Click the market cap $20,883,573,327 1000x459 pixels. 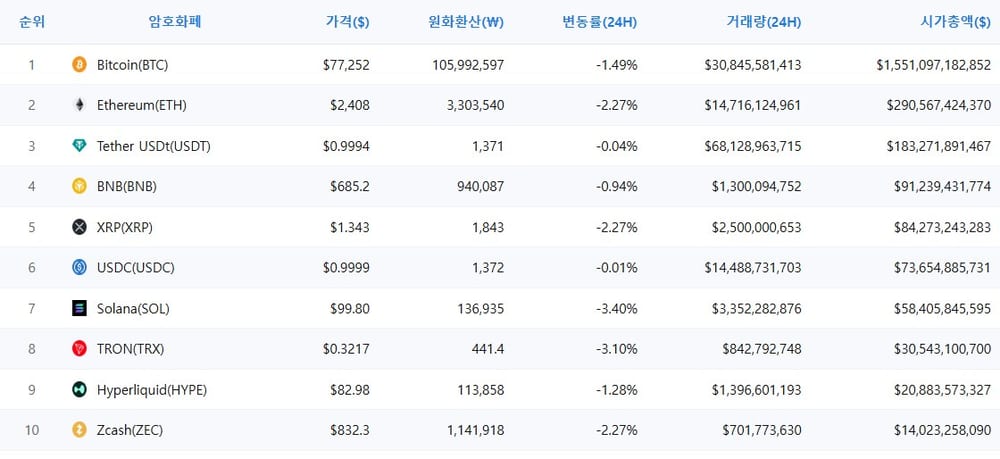pos(943,390)
